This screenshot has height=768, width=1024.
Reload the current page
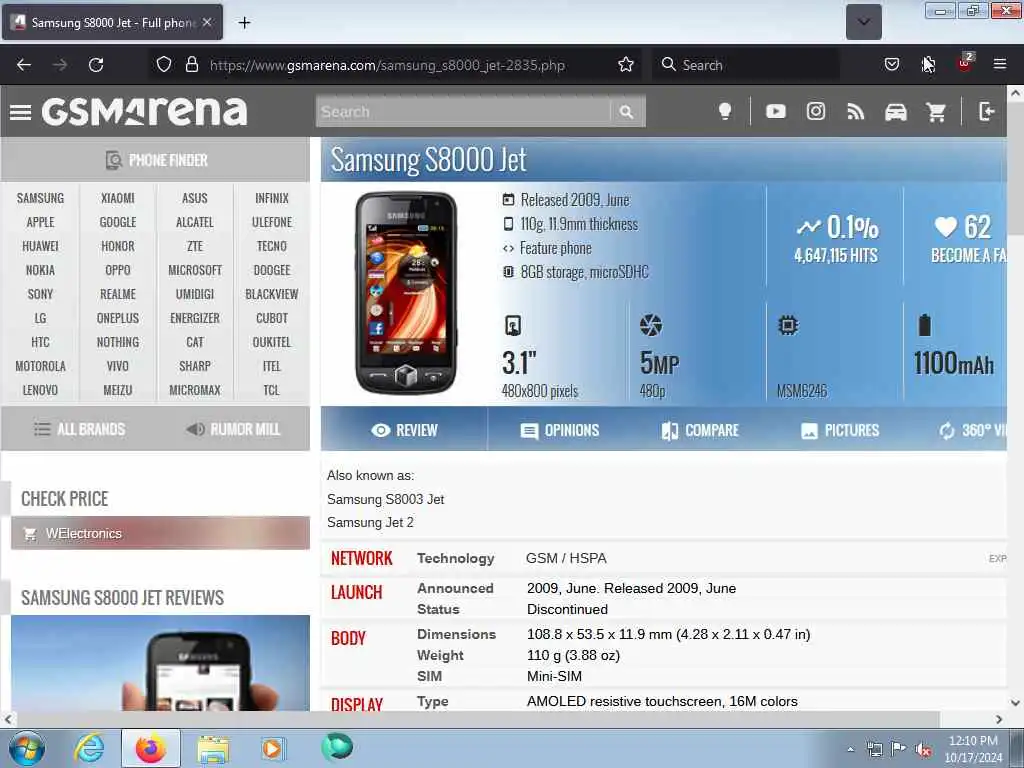(x=96, y=65)
